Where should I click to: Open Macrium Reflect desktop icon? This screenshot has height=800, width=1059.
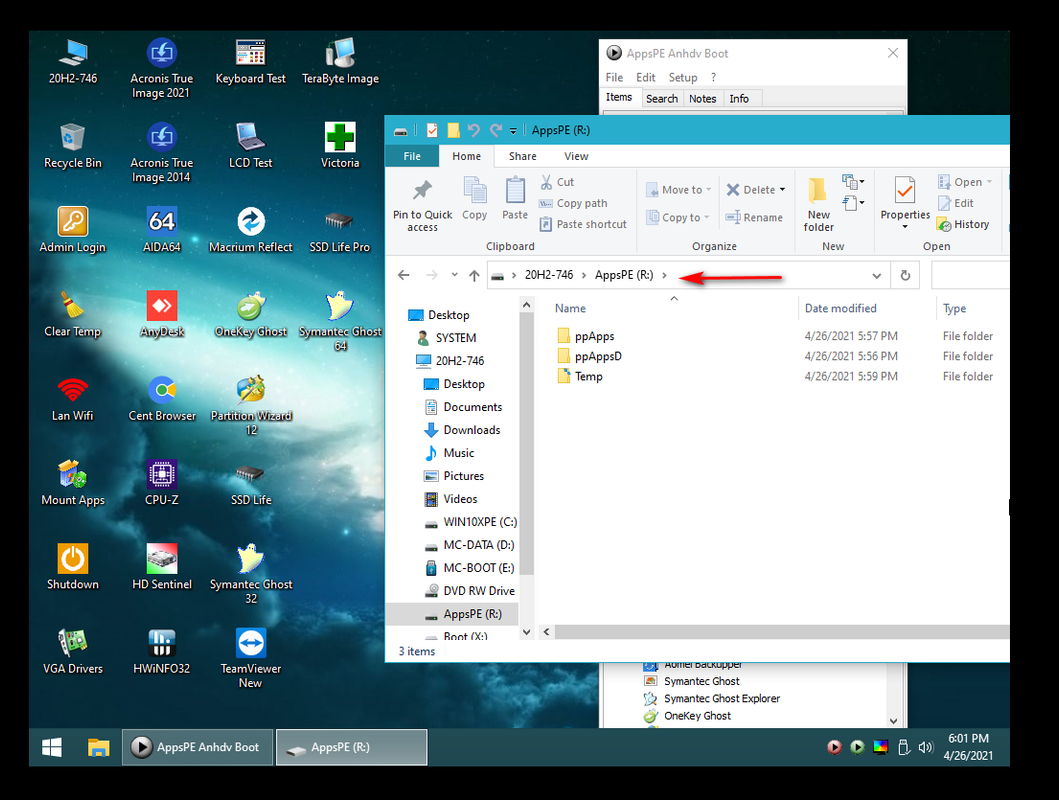pyautogui.click(x=251, y=230)
